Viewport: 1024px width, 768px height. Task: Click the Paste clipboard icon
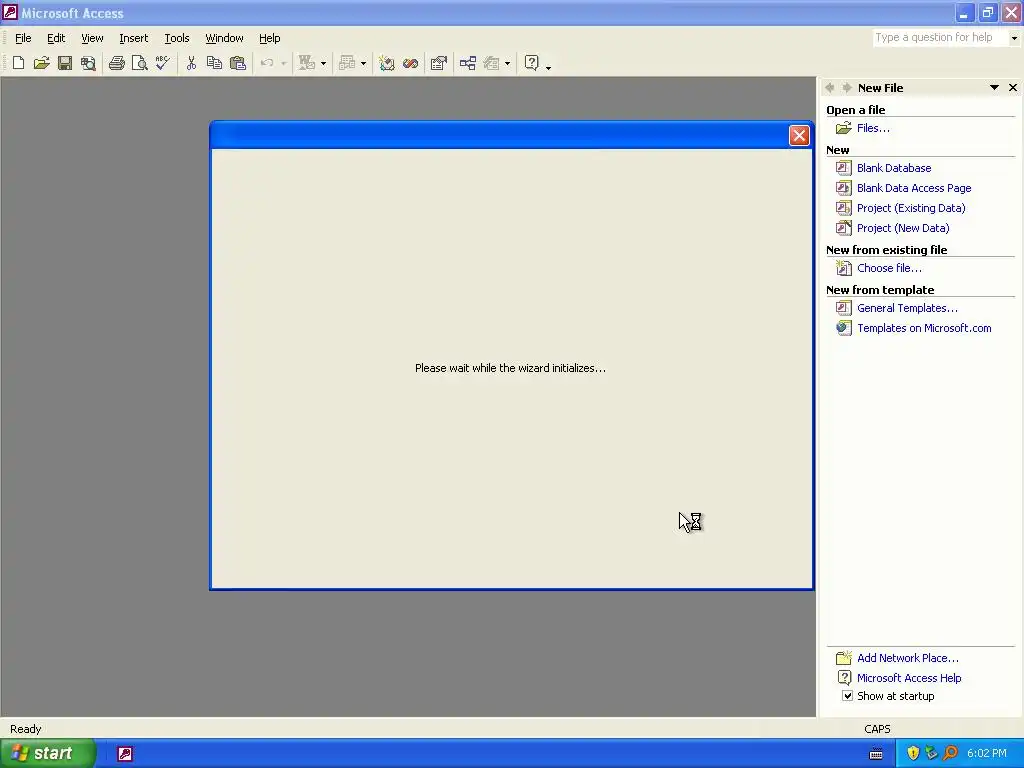tap(238, 63)
